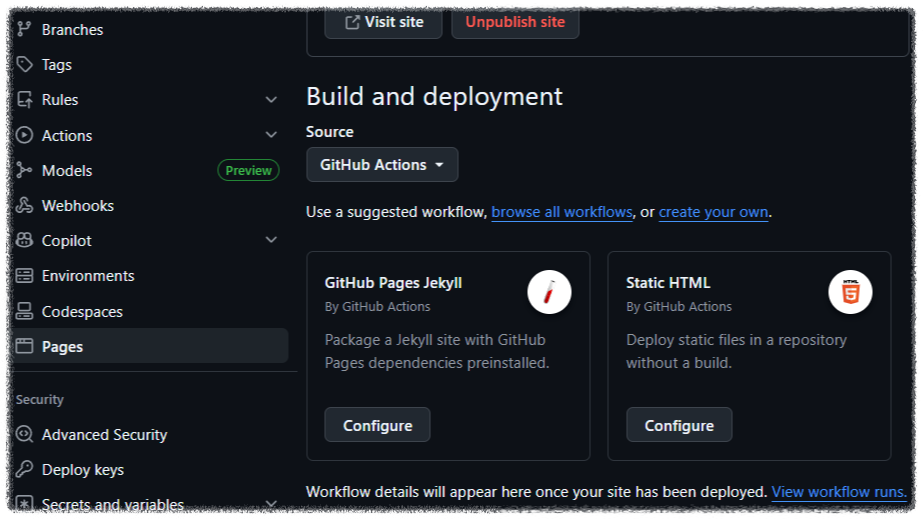923x519 pixels.
Task: Open Deploy keys settings
Action: (82, 470)
